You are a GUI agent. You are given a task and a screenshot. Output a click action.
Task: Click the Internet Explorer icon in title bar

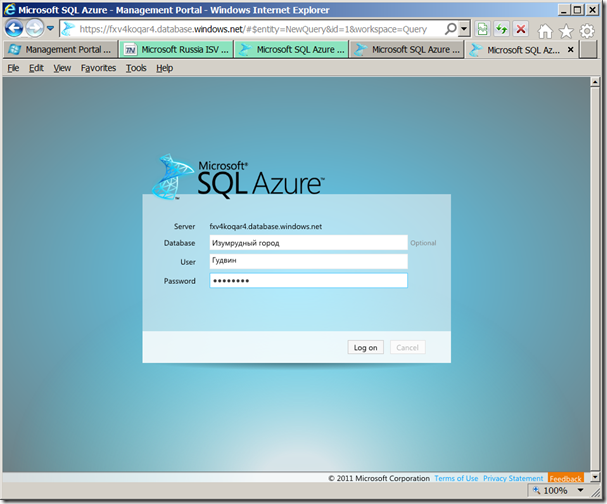10,10
